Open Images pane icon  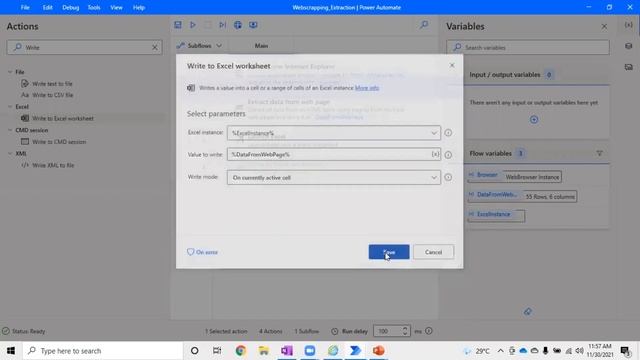629,67
